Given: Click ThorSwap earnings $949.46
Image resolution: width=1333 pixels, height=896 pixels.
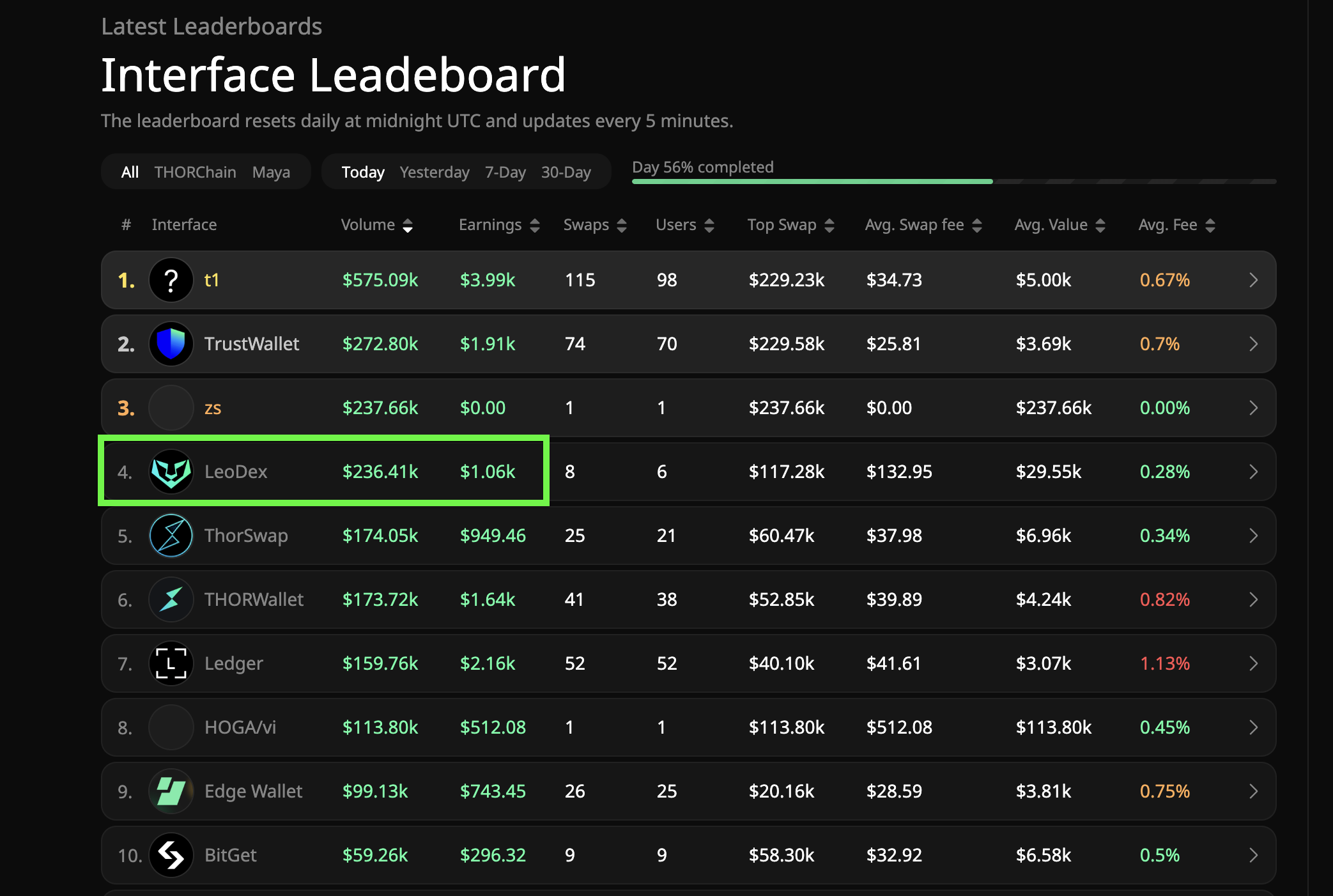Looking at the screenshot, I should point(493,536).
